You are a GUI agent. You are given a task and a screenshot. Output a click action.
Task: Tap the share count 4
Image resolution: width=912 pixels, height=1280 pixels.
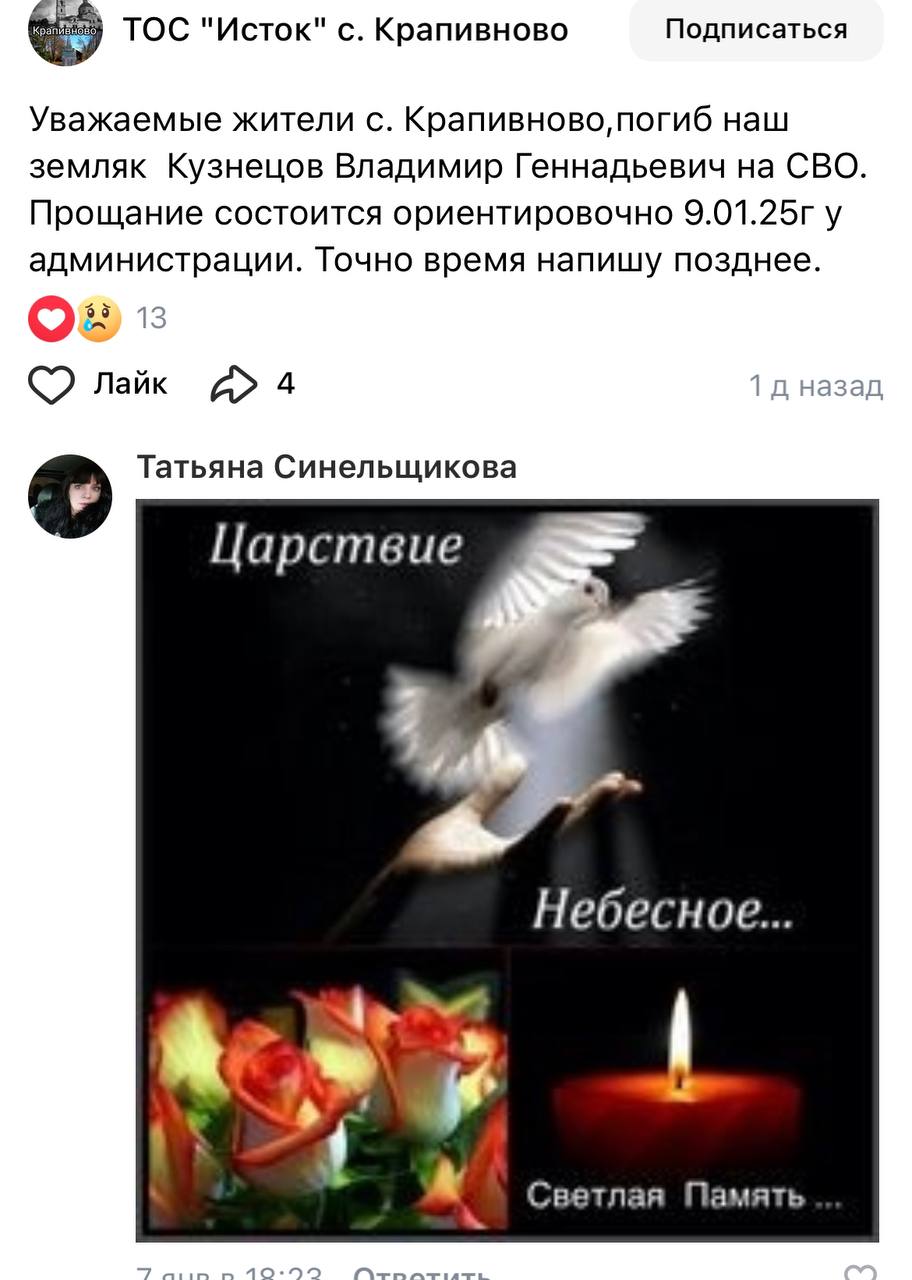pos(286,384)
